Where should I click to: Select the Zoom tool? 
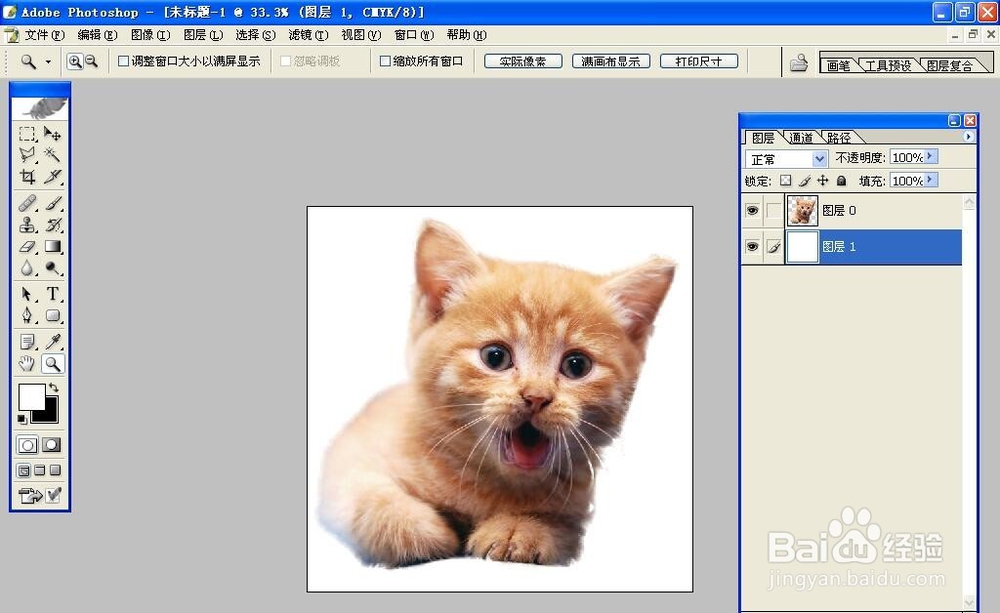(53, 364)
